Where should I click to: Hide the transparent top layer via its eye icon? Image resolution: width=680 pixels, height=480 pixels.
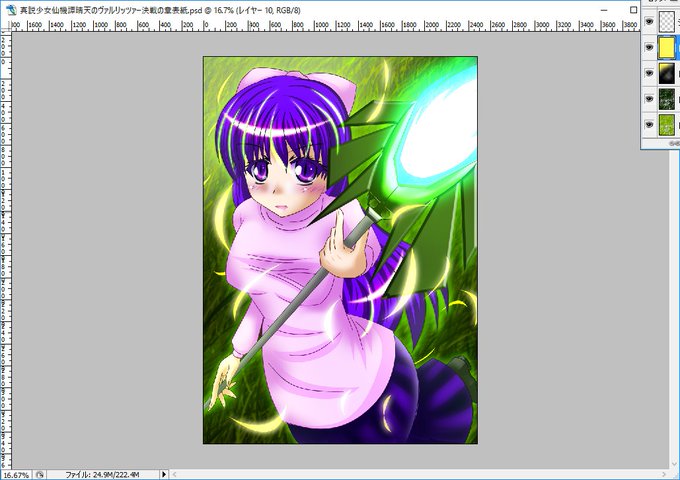click(x=649, y=21)
